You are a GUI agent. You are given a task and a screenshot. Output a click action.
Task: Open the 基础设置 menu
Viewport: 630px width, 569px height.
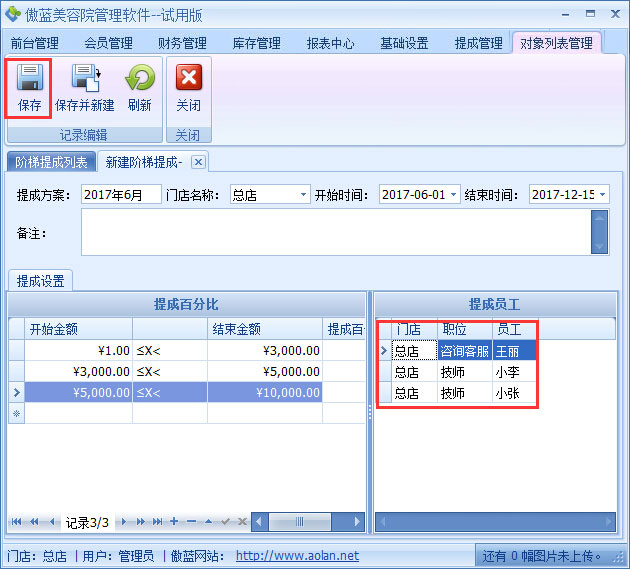(x=405, y=43)
